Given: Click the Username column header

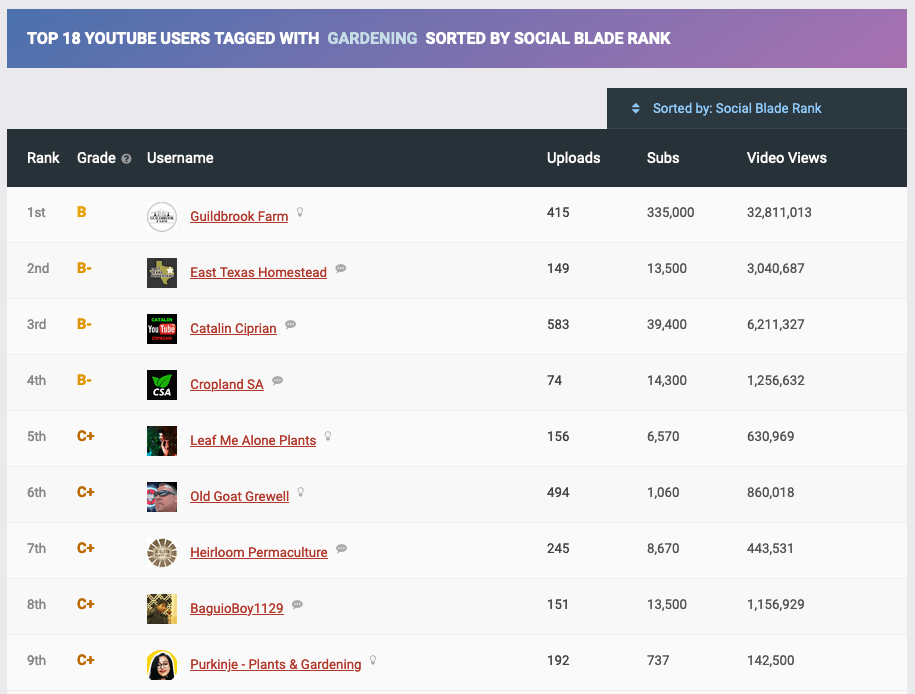Looking at the screenshot, I should tap(180, 158).
